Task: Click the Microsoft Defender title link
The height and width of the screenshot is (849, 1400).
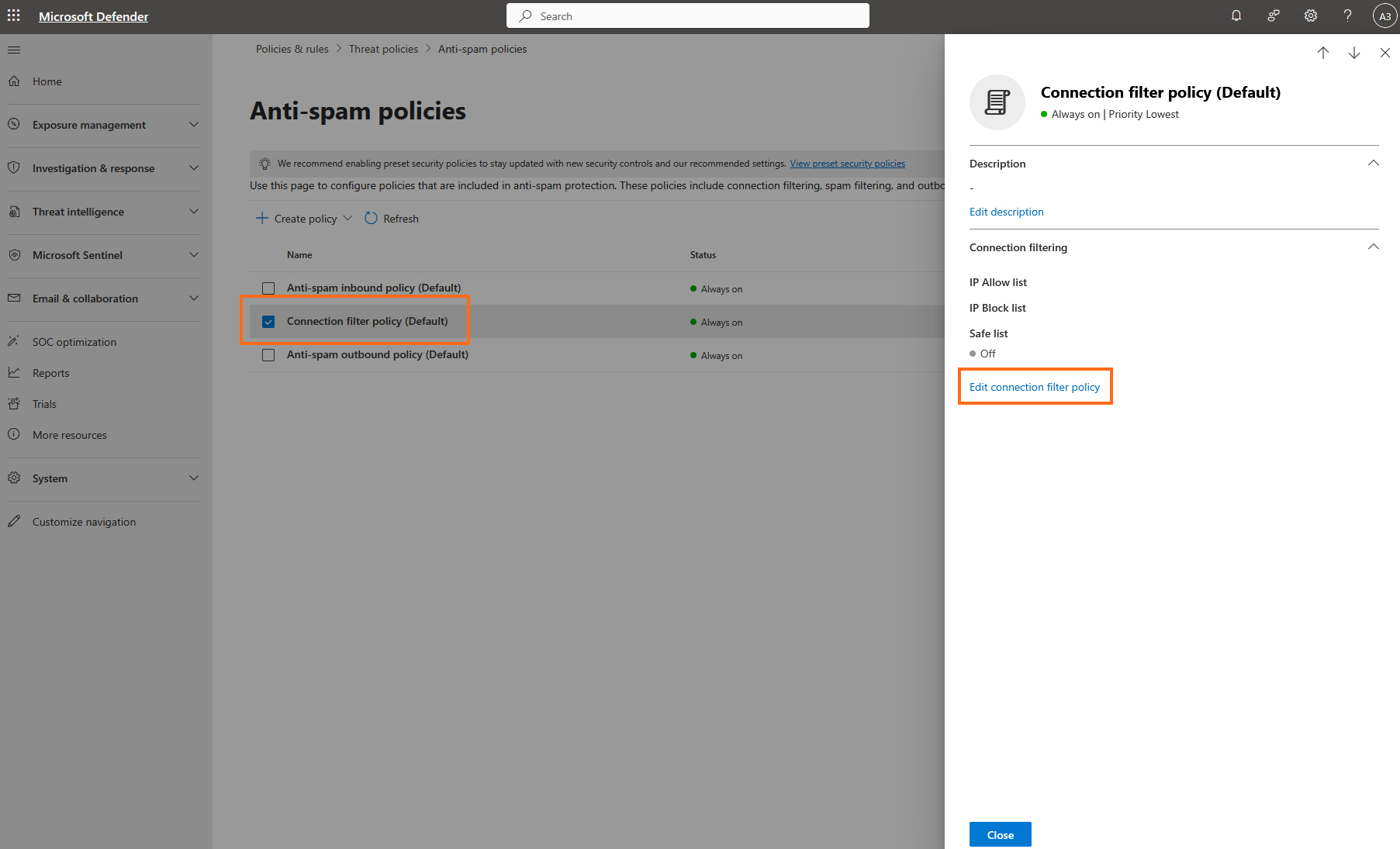Action: click(x=93, y=16)
